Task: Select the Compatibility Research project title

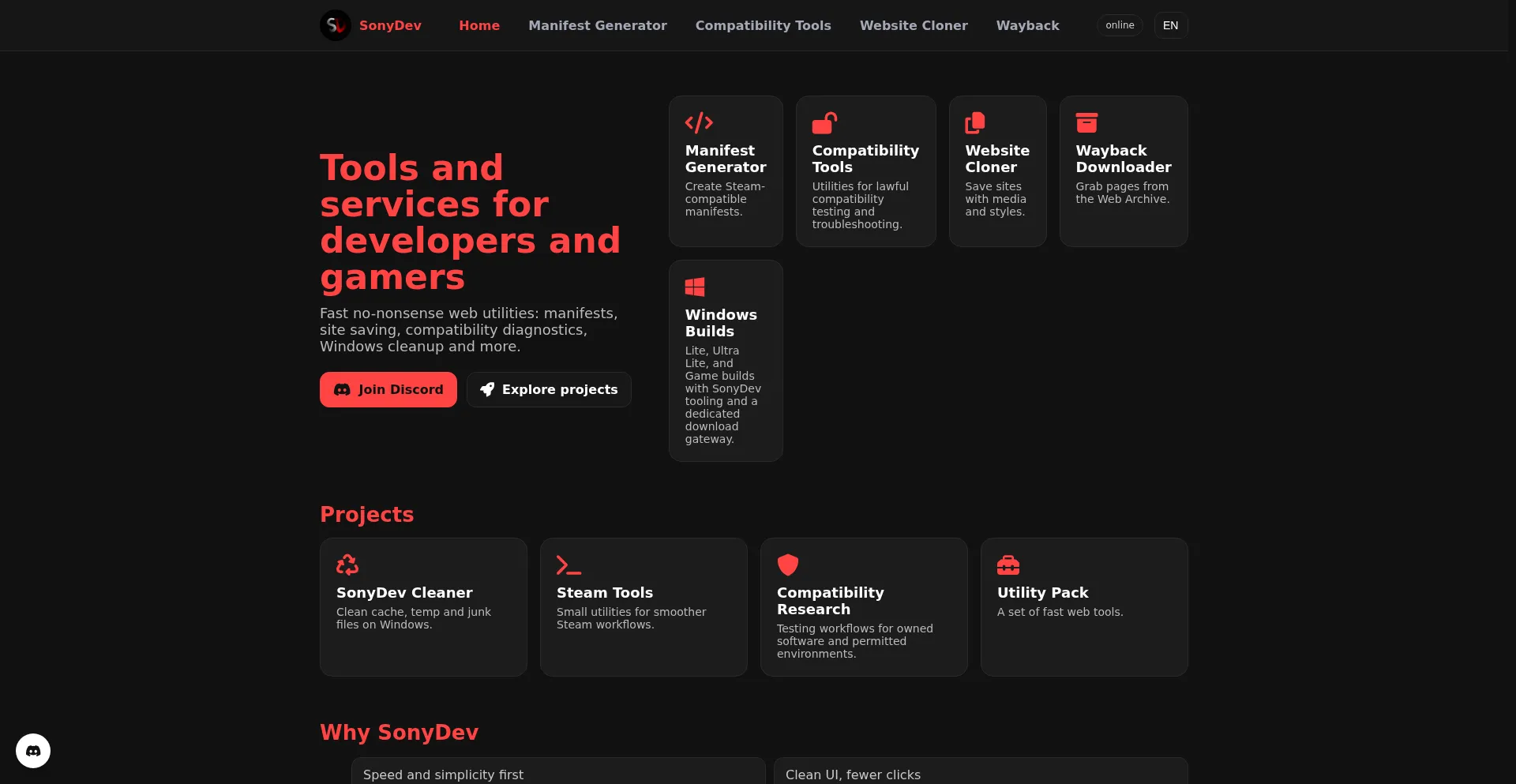Action: tap(831, 601)
